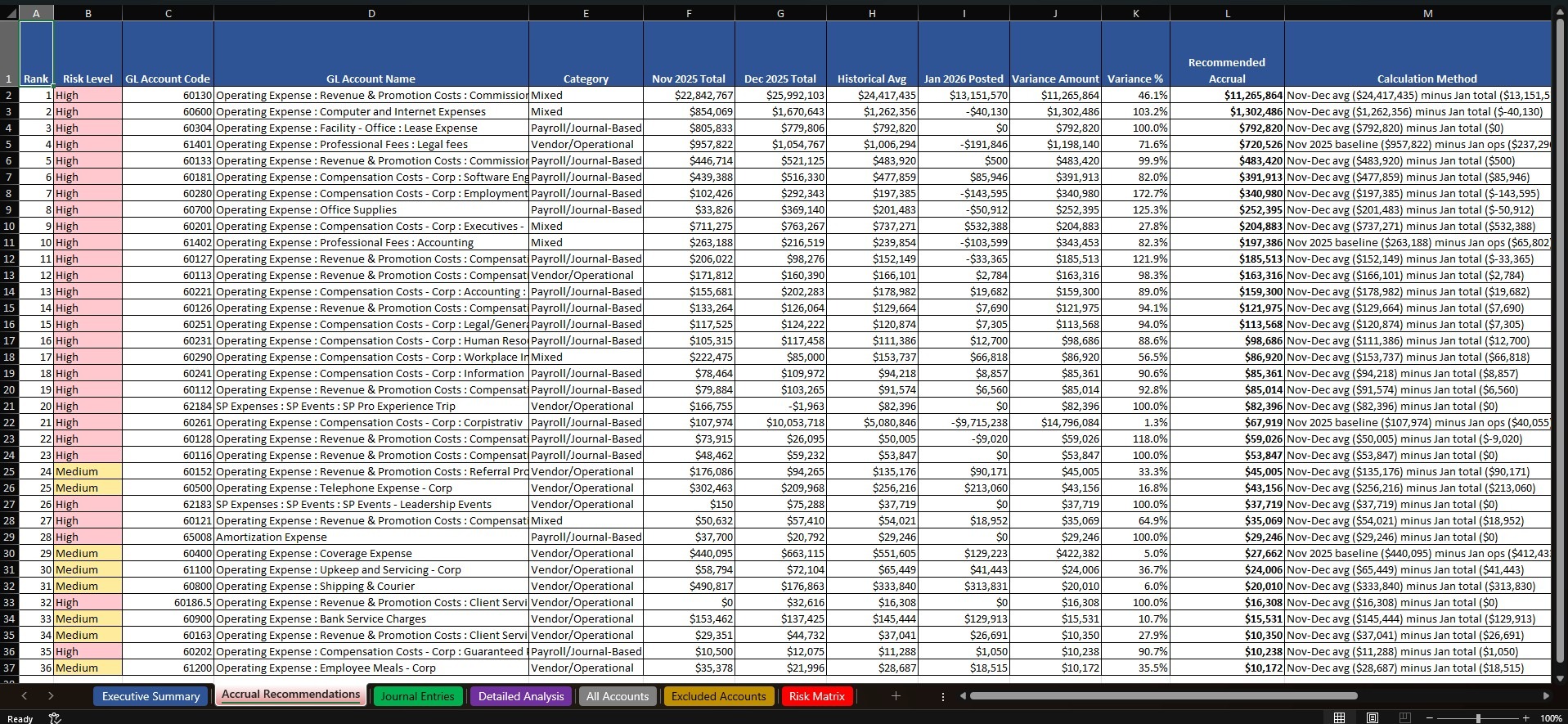1568x724 pixels.
Task: Click the Facility Office Lease Expense cell
Action: click(371, 128)
